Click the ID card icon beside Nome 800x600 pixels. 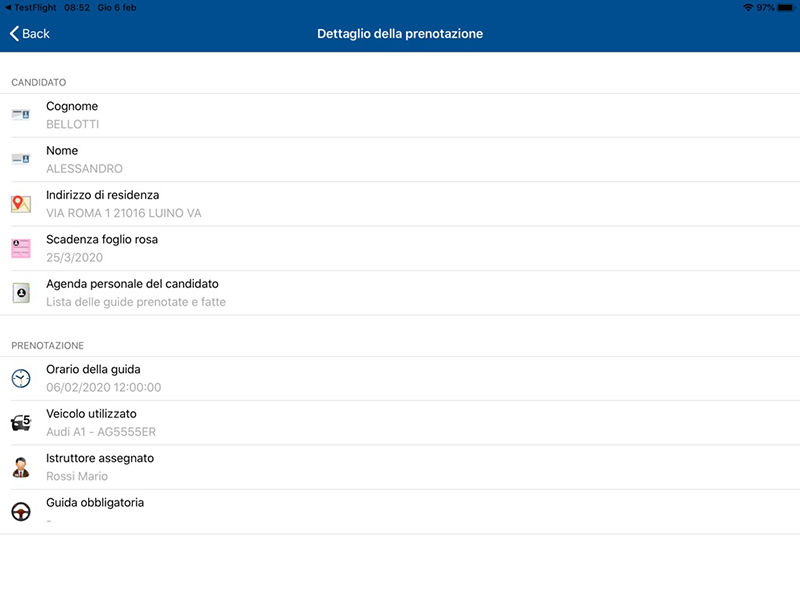click(21, 159)
